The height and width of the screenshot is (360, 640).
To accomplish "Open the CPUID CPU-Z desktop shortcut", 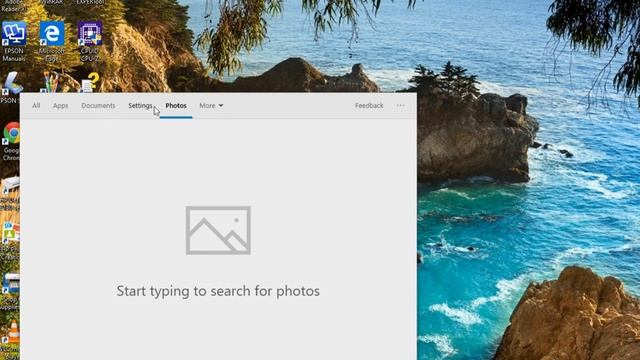I will [x=90, y=42].
